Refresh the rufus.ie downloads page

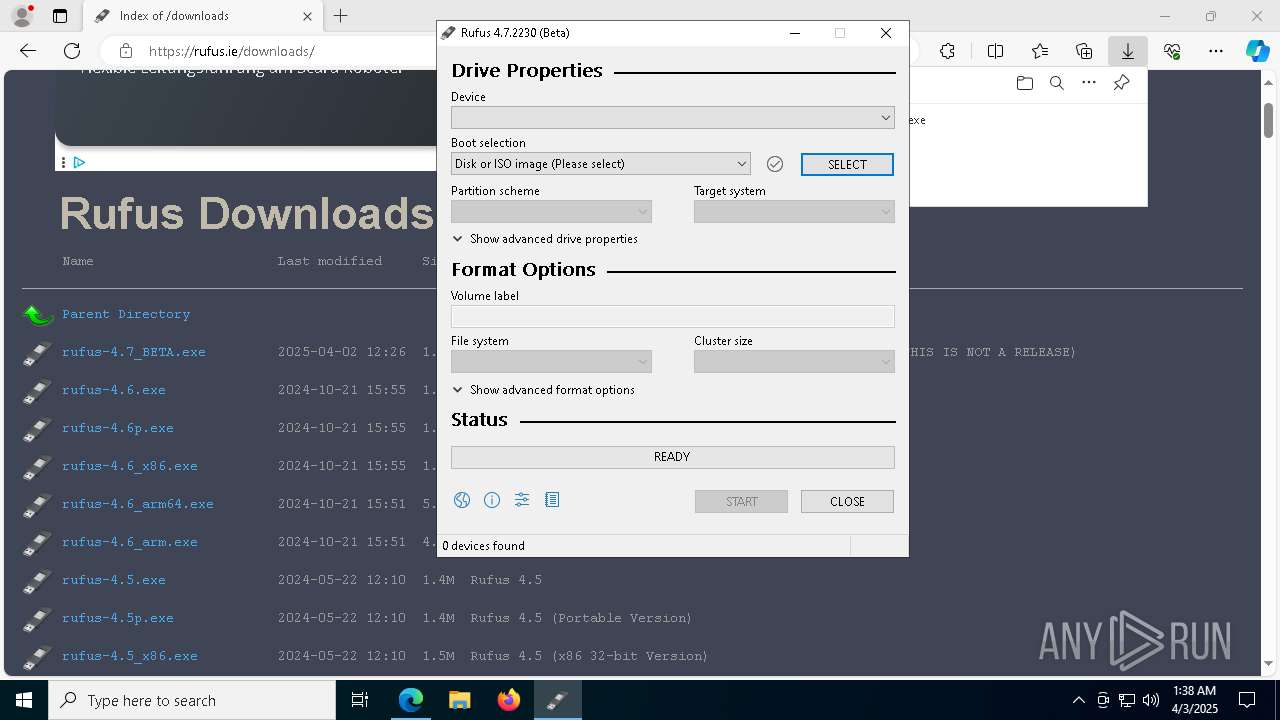click(x=72, y=51)
